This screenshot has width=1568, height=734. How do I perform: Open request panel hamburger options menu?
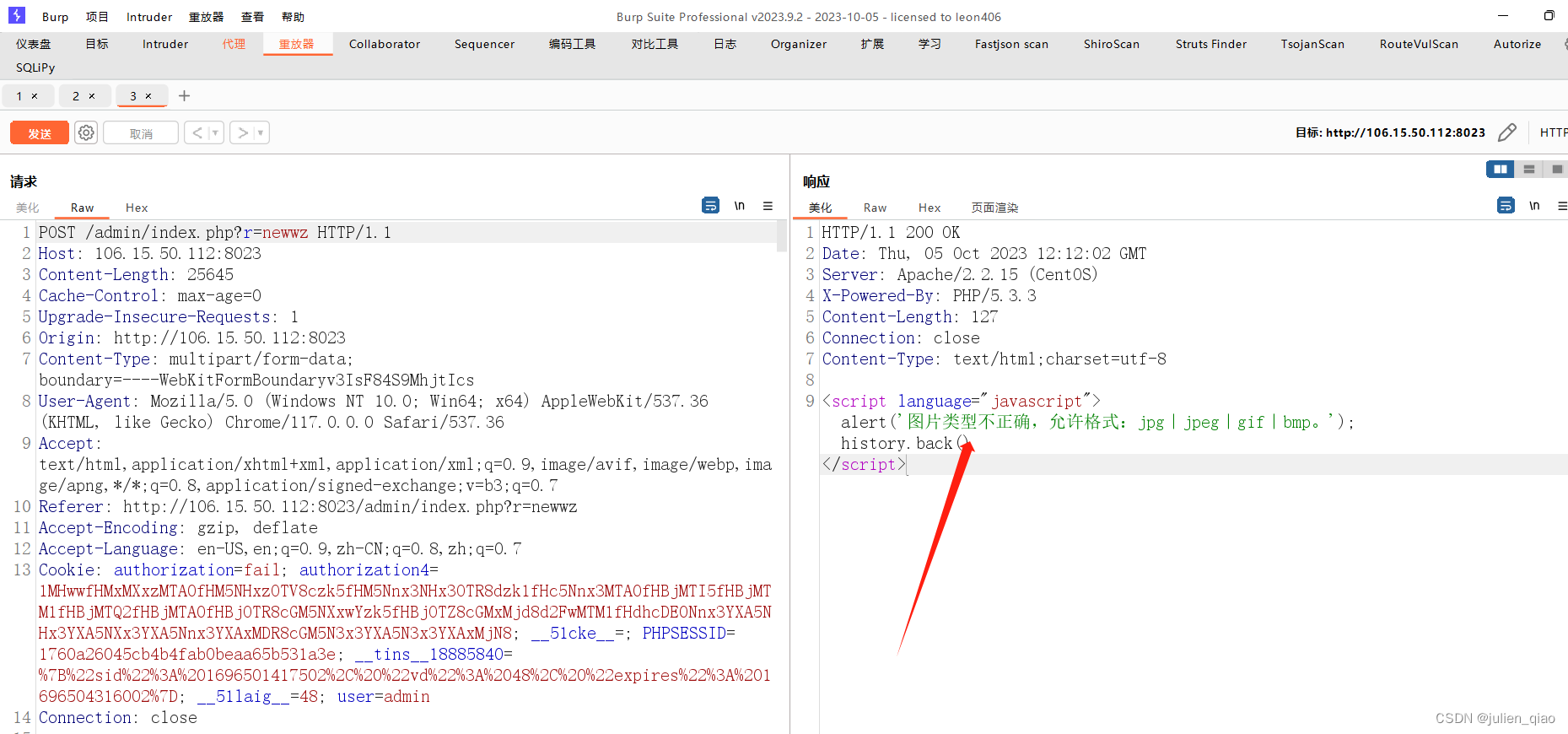tap(768, 205)
